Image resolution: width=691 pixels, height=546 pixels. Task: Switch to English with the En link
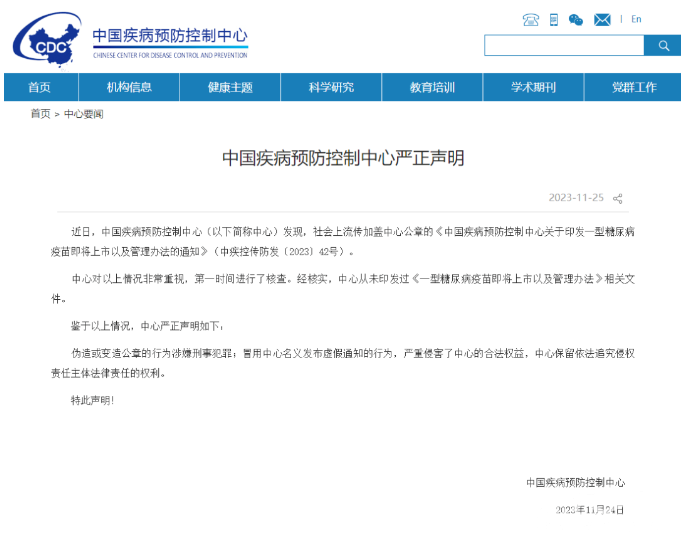coord(636,19)
